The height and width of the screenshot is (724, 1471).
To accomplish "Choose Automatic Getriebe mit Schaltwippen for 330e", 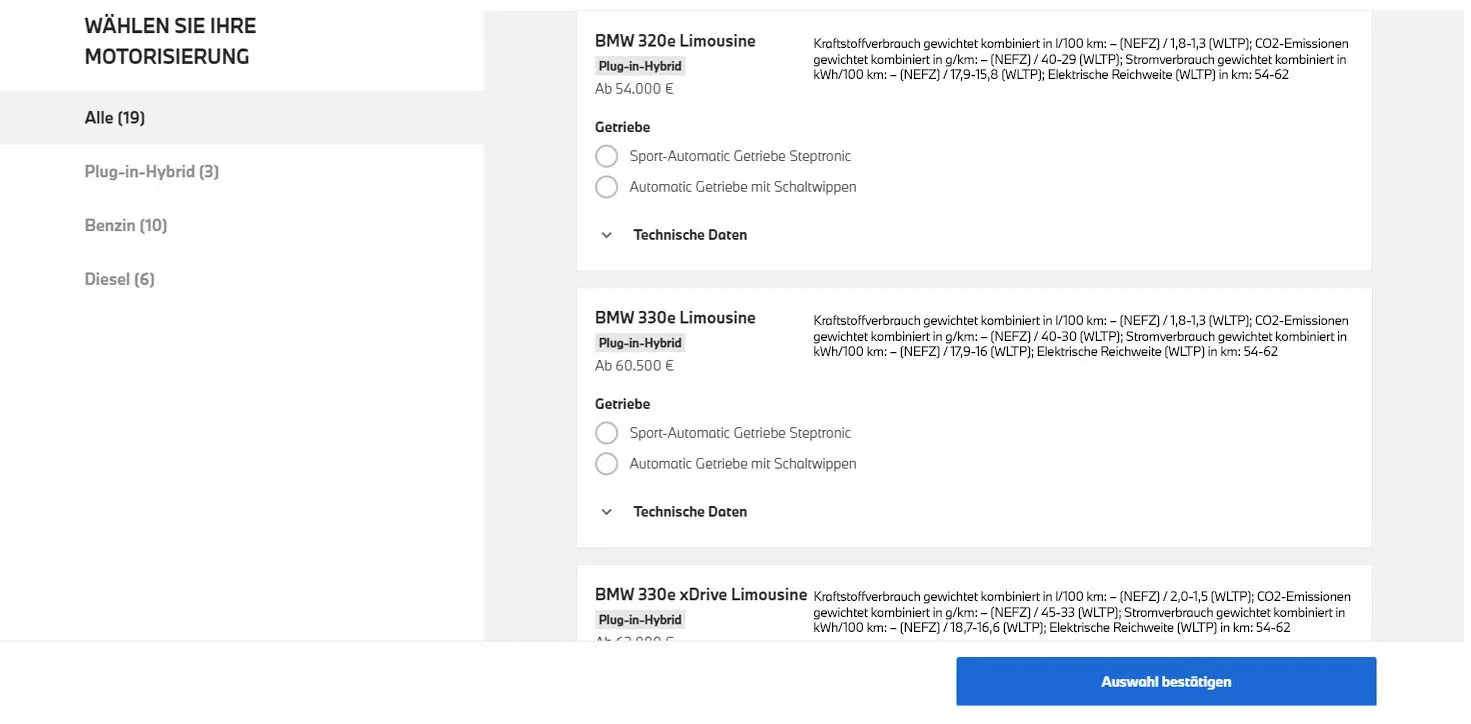I will (x=606, y=464).
